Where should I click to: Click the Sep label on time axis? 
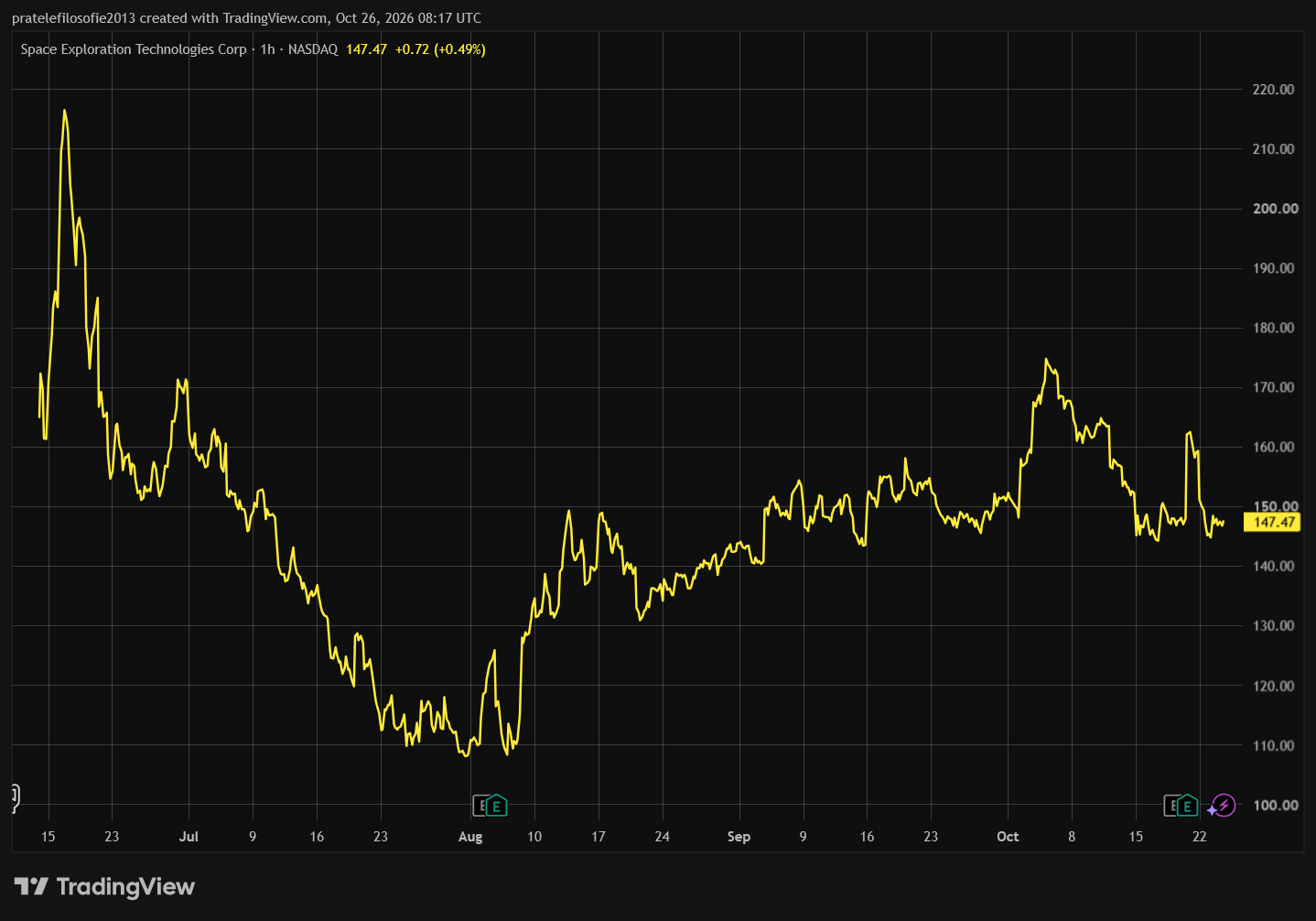tap(739, 837)
